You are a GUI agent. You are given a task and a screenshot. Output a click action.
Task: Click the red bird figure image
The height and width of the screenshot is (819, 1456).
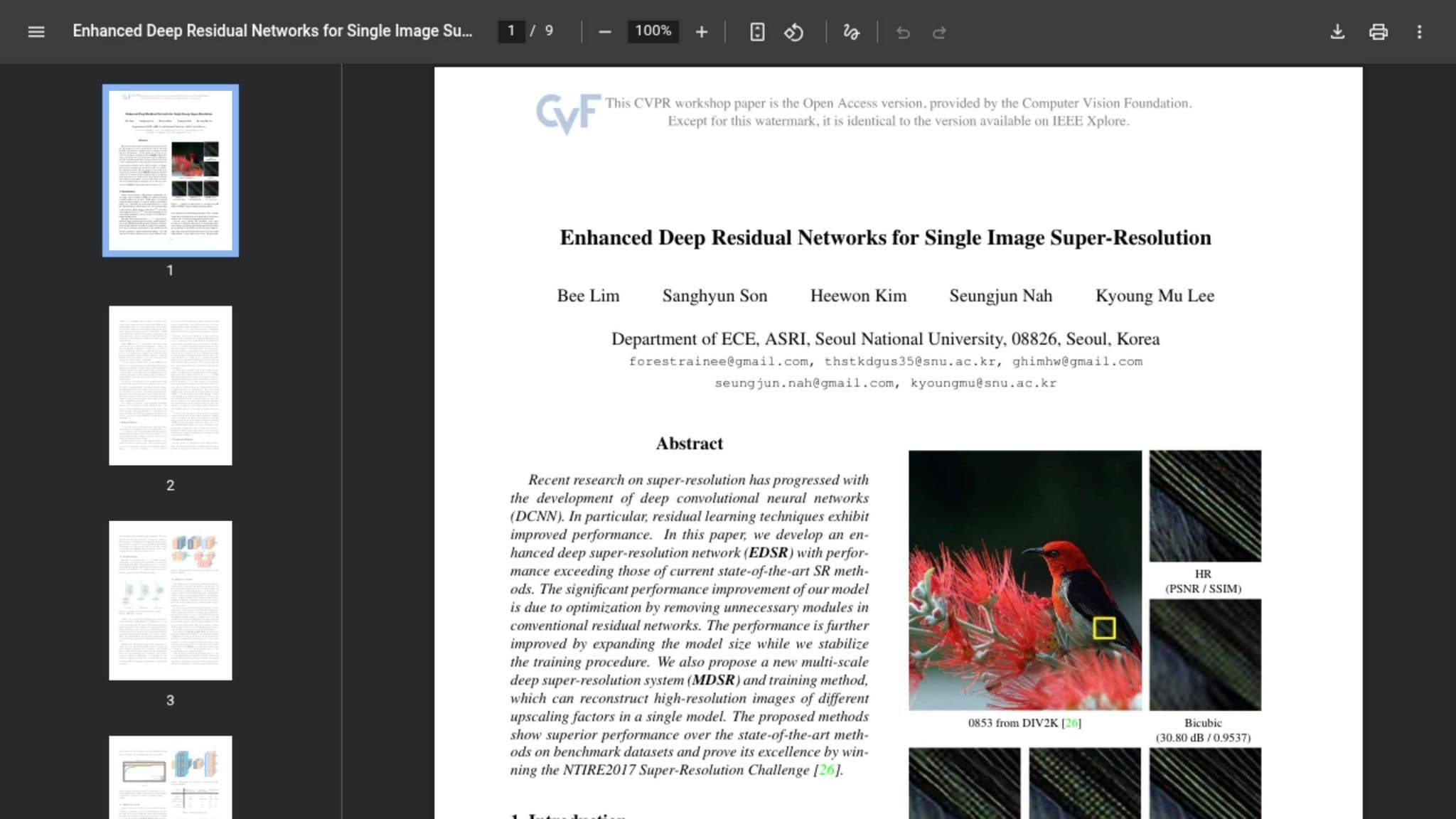(x=1025, y=580)
